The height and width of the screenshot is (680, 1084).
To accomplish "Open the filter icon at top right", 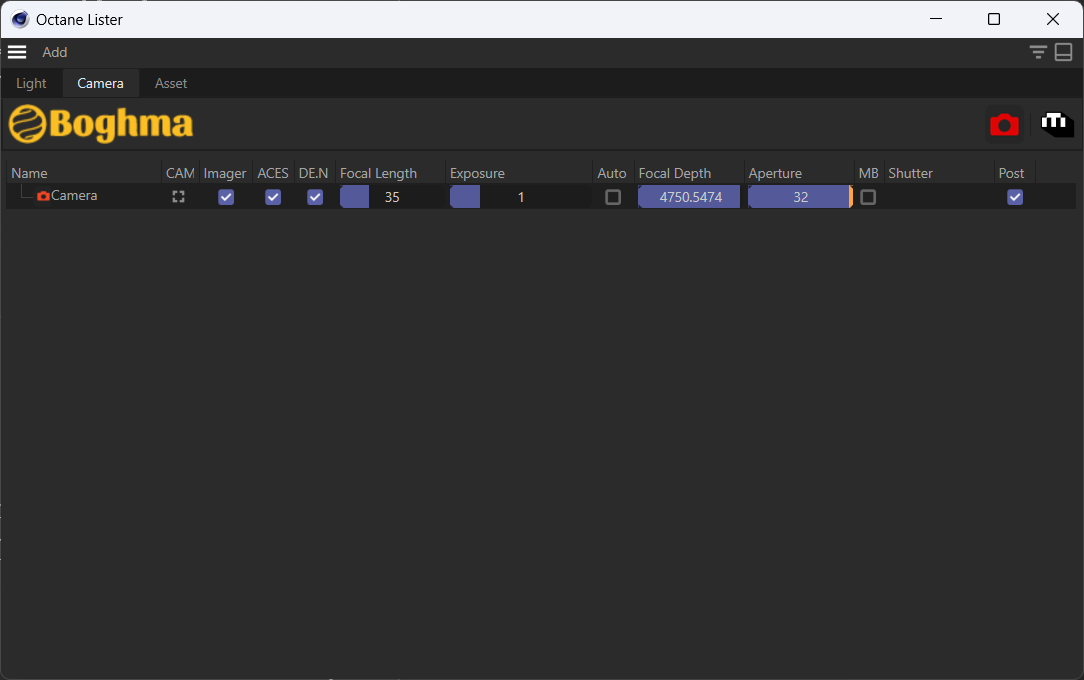I will pos(1038,52).
